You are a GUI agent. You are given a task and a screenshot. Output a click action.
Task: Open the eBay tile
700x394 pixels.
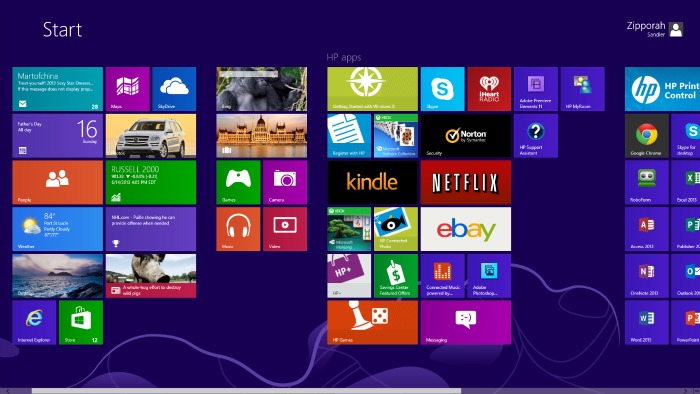click(x=466, y=229)
